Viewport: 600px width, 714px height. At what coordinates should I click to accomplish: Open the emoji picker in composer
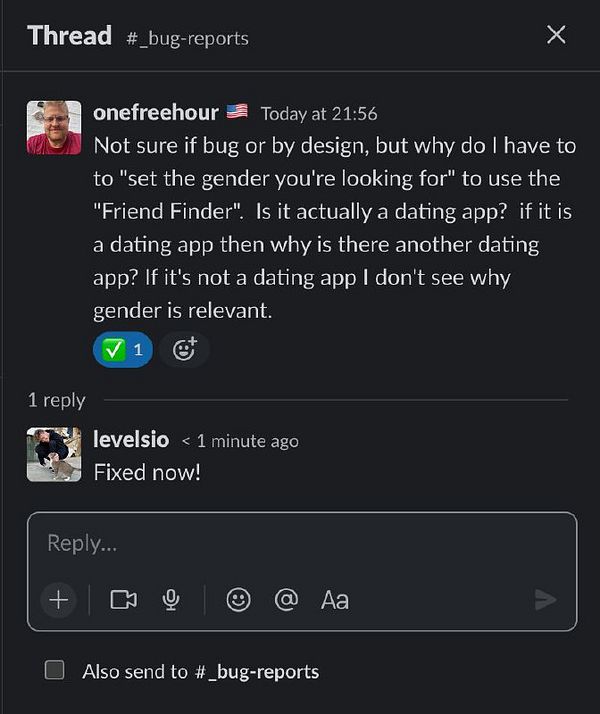click(238, 599)
